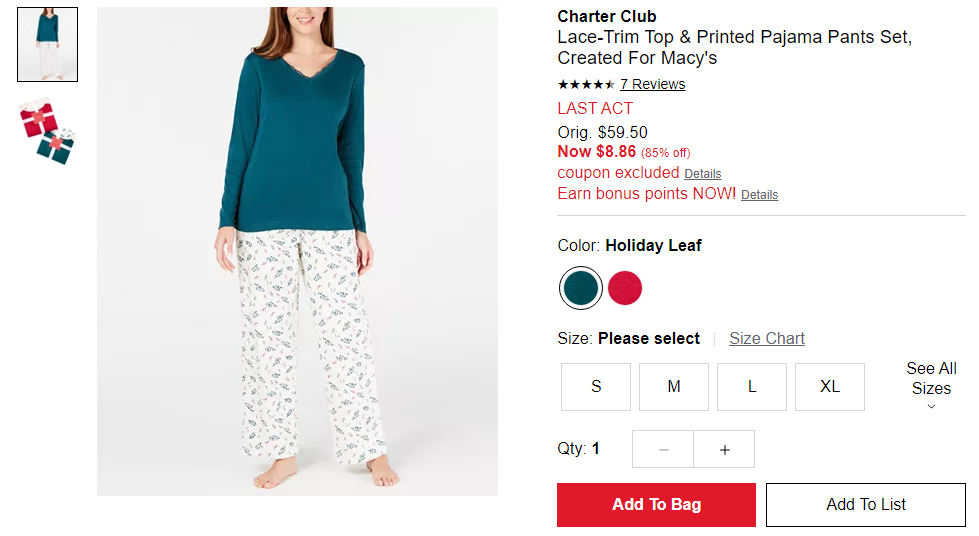Select the model pajama thumbnail

pos(47,44)
